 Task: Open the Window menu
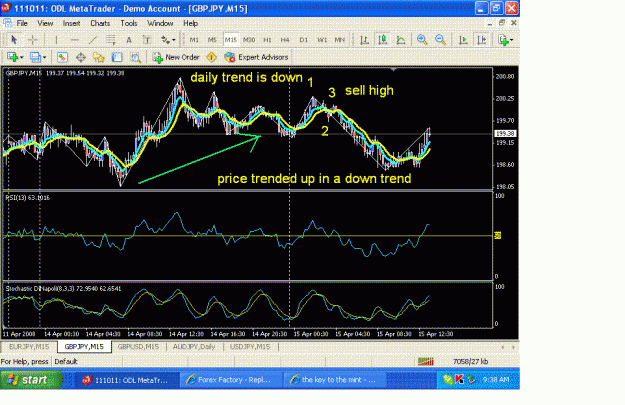(160, 24)
